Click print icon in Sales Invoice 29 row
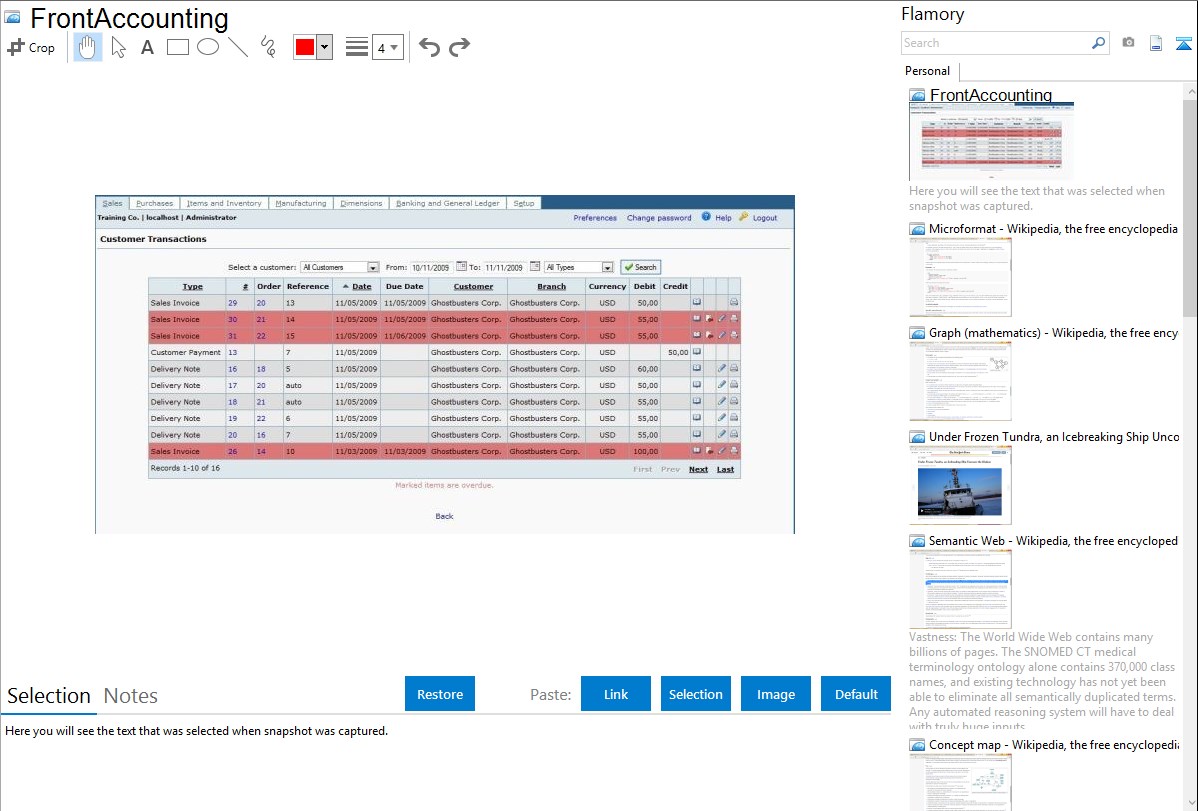 733,303
